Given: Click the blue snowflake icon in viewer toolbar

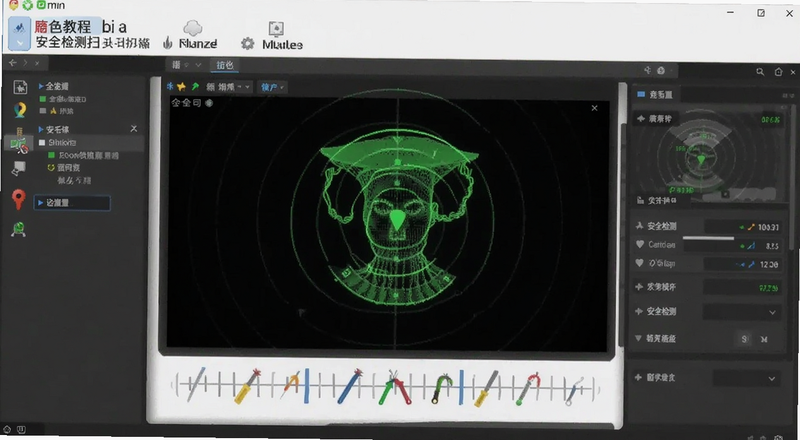Looking at the screenshot, I should point(170,86).
